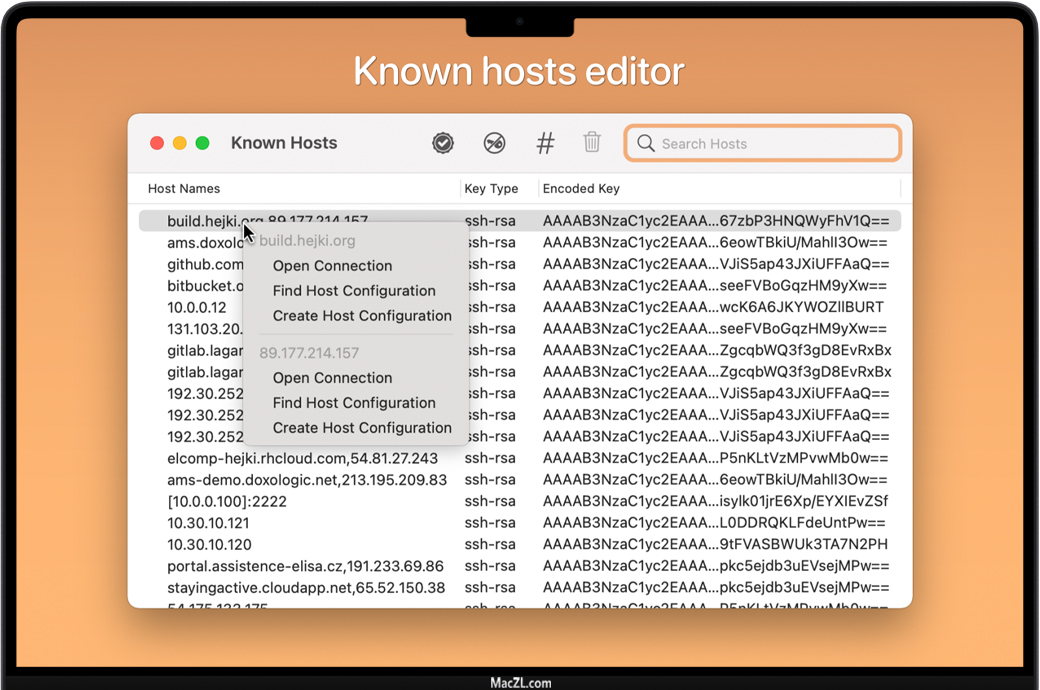1040x690 pixels.
Task: Select the elcomp-hejki.rhcloud.com host row
Action: [302, 458]
